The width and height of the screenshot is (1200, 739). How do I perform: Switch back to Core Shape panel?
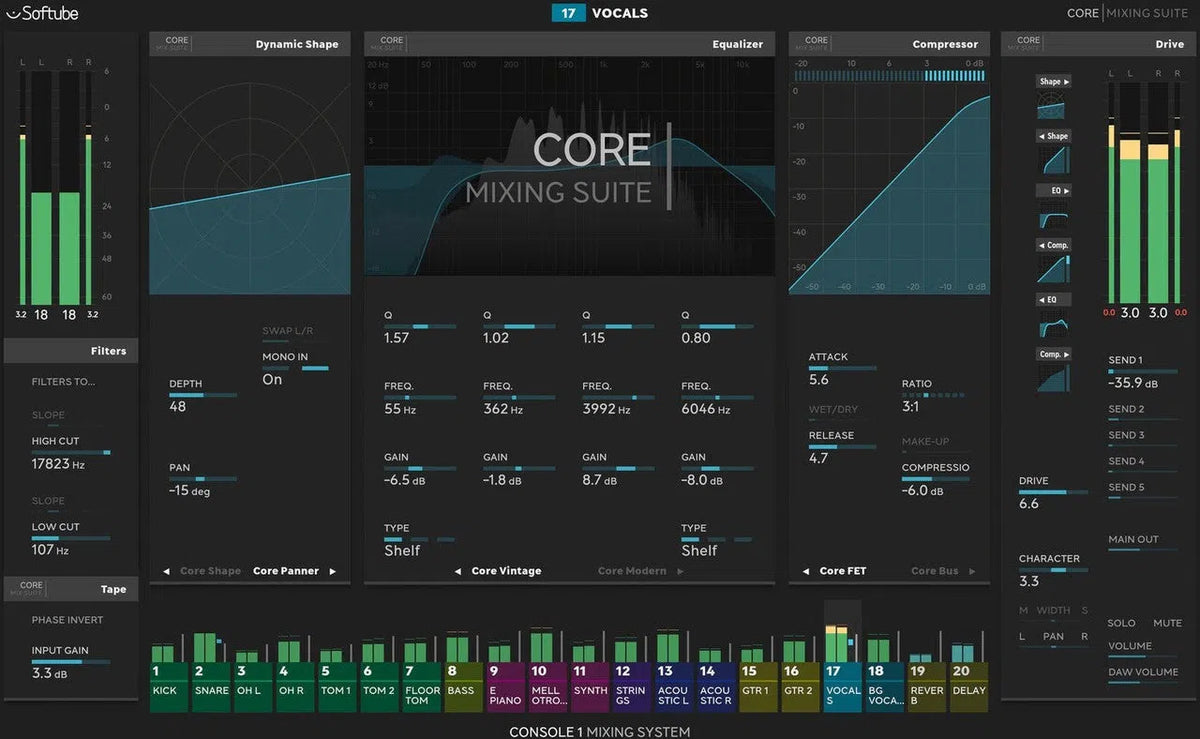[x=210, y=570]
